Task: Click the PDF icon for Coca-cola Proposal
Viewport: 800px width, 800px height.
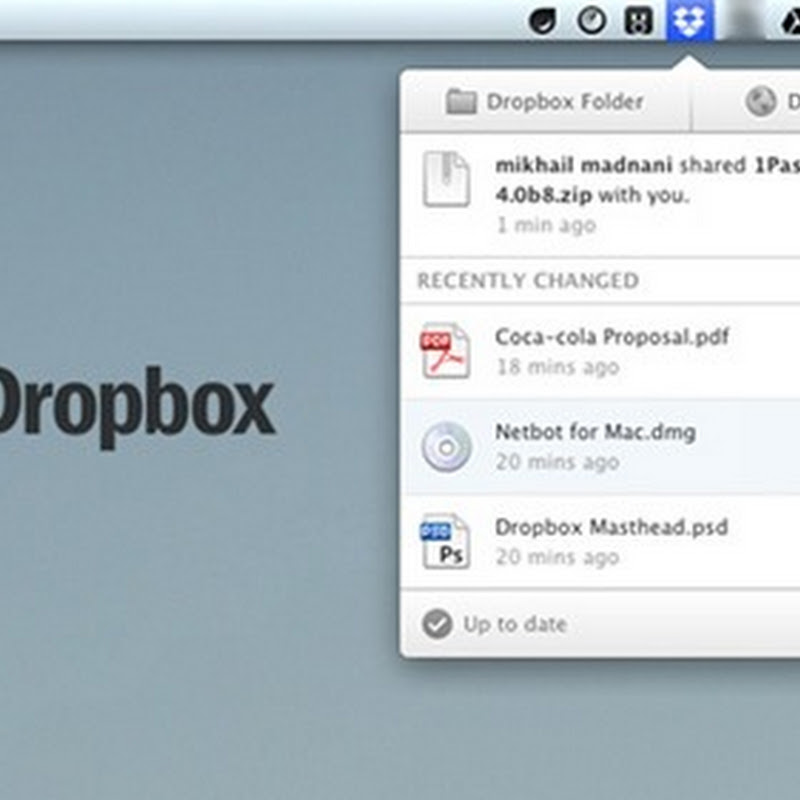Action: point(445,351)
